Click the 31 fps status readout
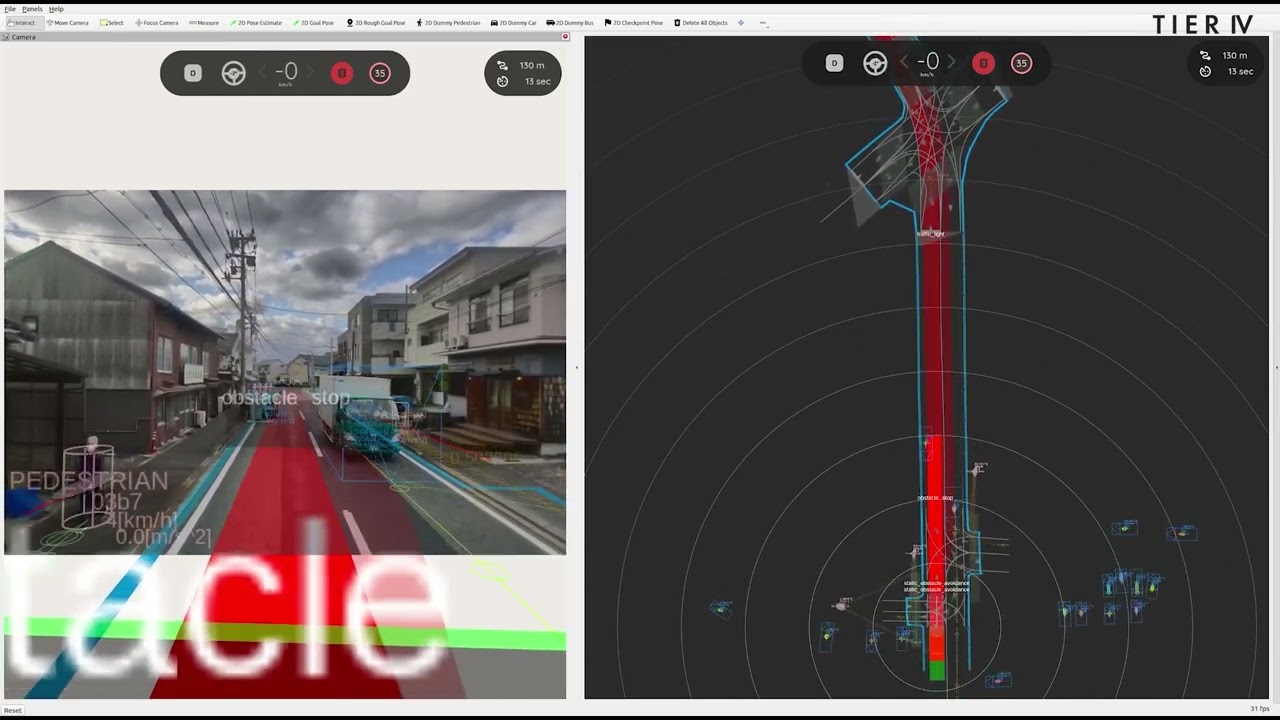Screen dimensions: 1280x720 [1260, 709]
